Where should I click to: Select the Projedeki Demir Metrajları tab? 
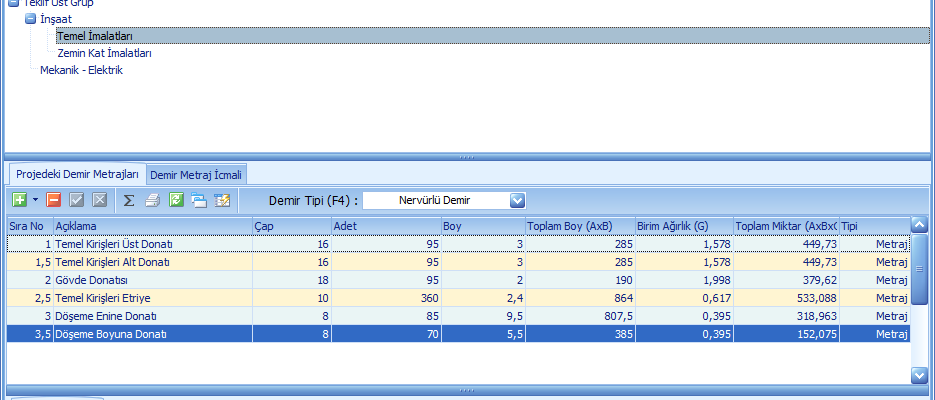click(x=77, y=174)
